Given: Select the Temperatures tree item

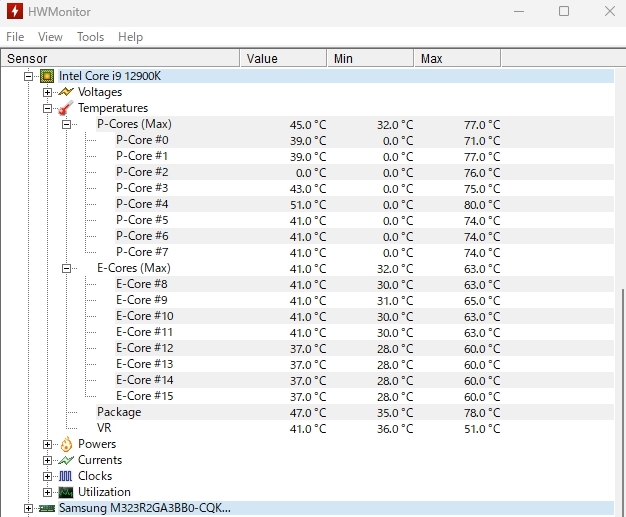Looking at the screenshot, I should pyautogui.click(x=113, y=108).
